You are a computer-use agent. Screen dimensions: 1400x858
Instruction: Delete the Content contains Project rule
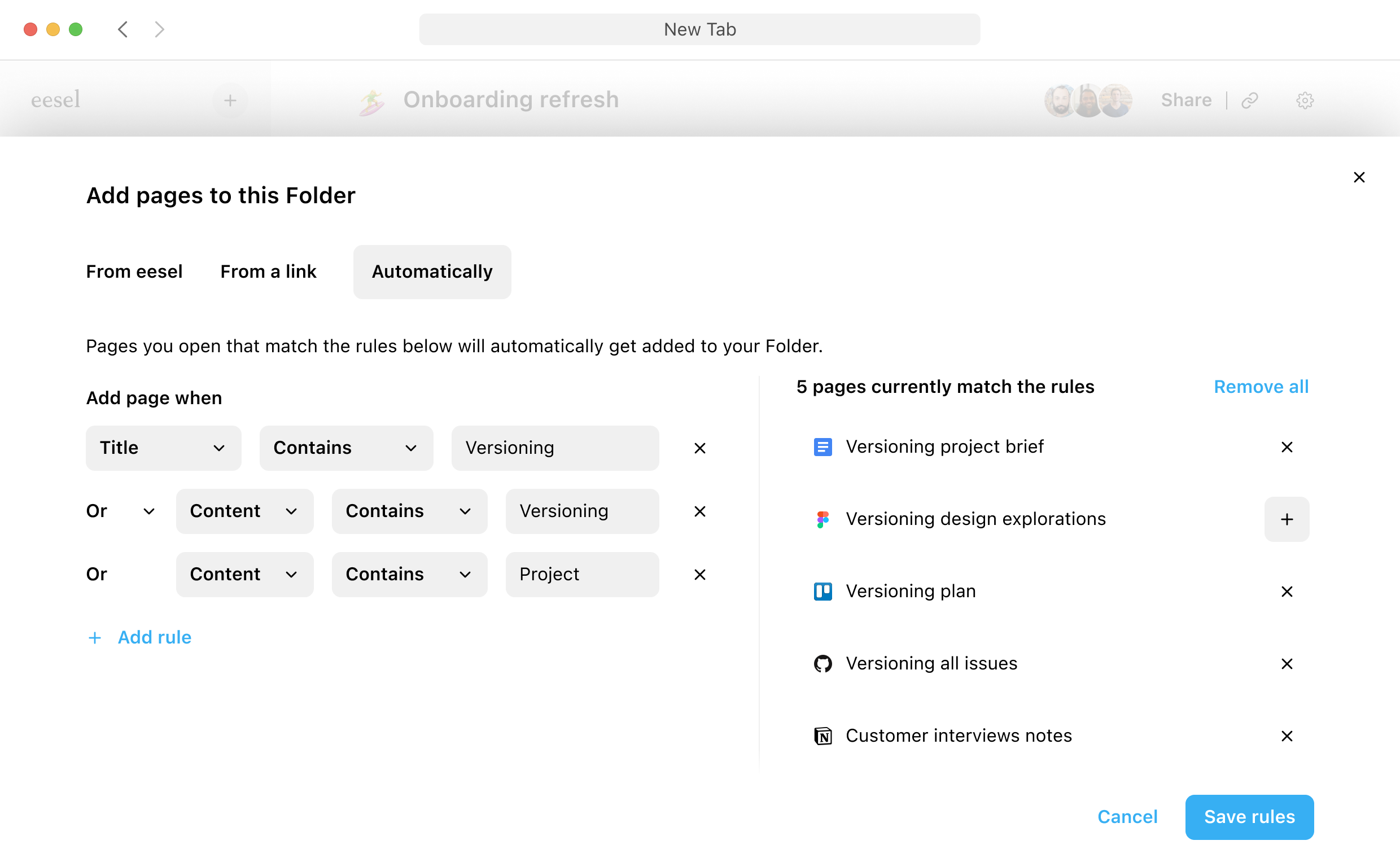(699, 574)
